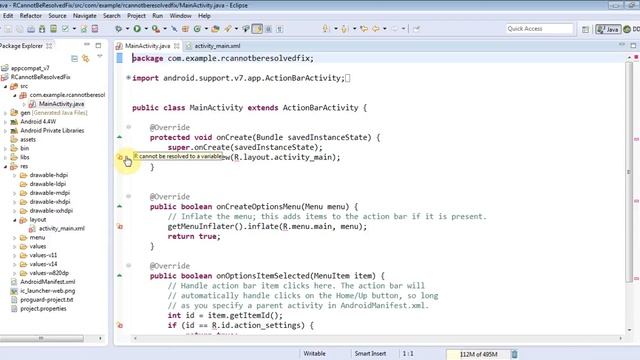Click the Search flashlight toolbar icon

tap(228, 29)
